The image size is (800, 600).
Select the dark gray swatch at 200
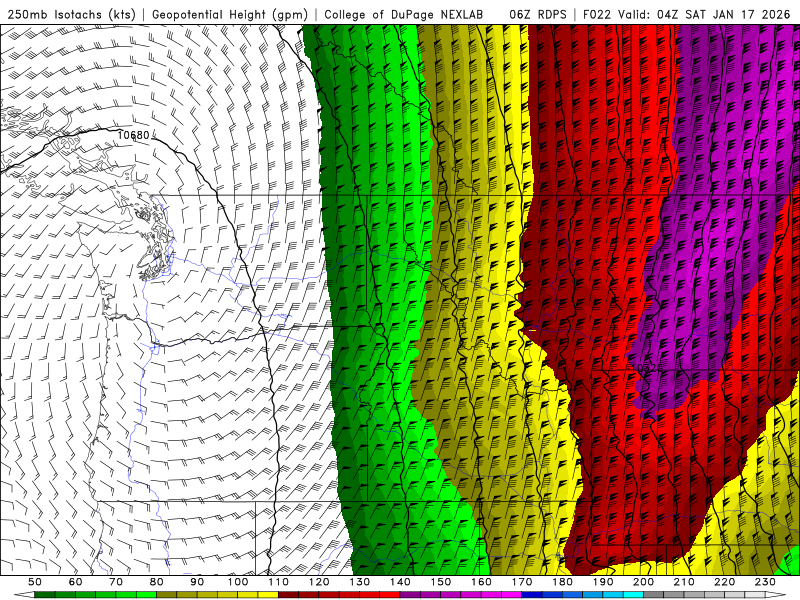pyautogui.click(x=654, y=594)
